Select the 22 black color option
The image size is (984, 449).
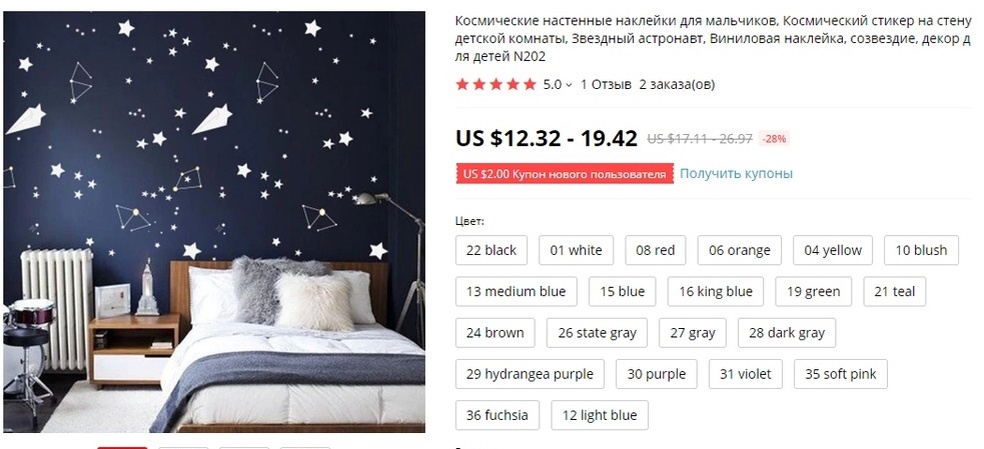pyautogui.click(x=491, y=250)
